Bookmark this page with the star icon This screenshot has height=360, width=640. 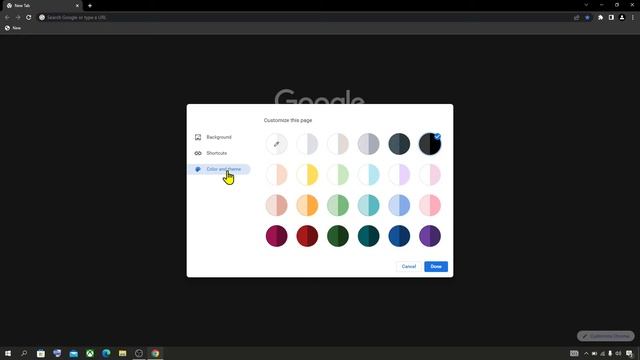click(x=587, y=18)
